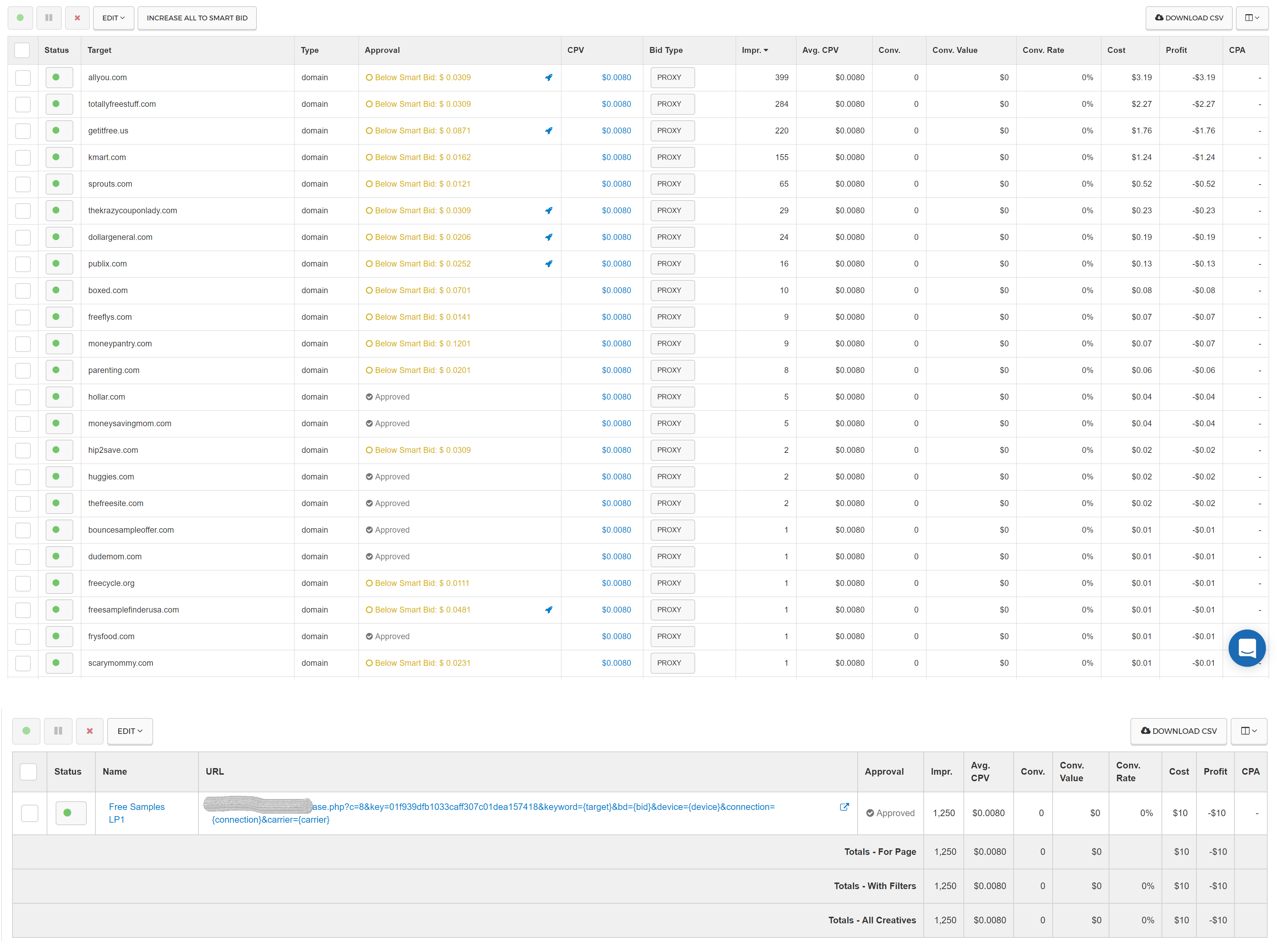Click the green activate button in creatives toolbar
Image resolution: width=1277 pixels, height=952 pixels.
pos(27,731)
